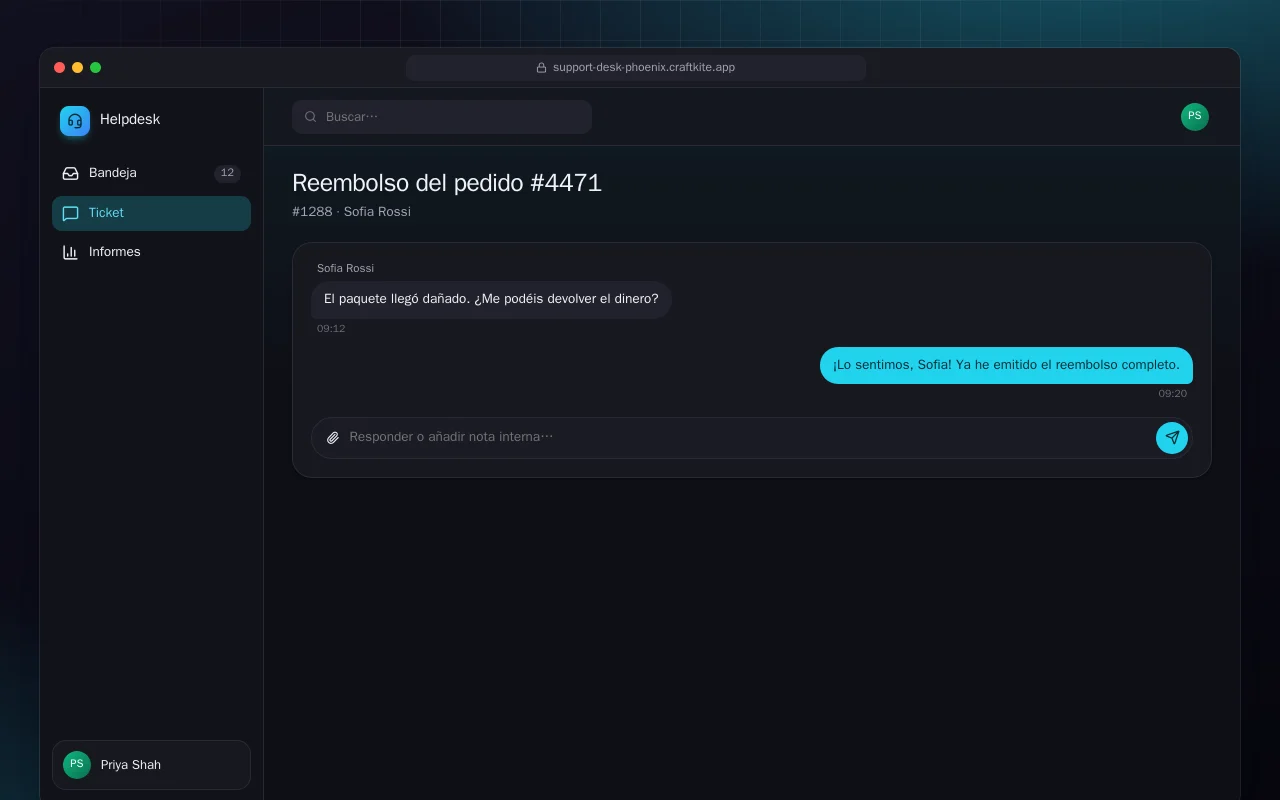Click the lock icon in address bar

click(541, 68)
